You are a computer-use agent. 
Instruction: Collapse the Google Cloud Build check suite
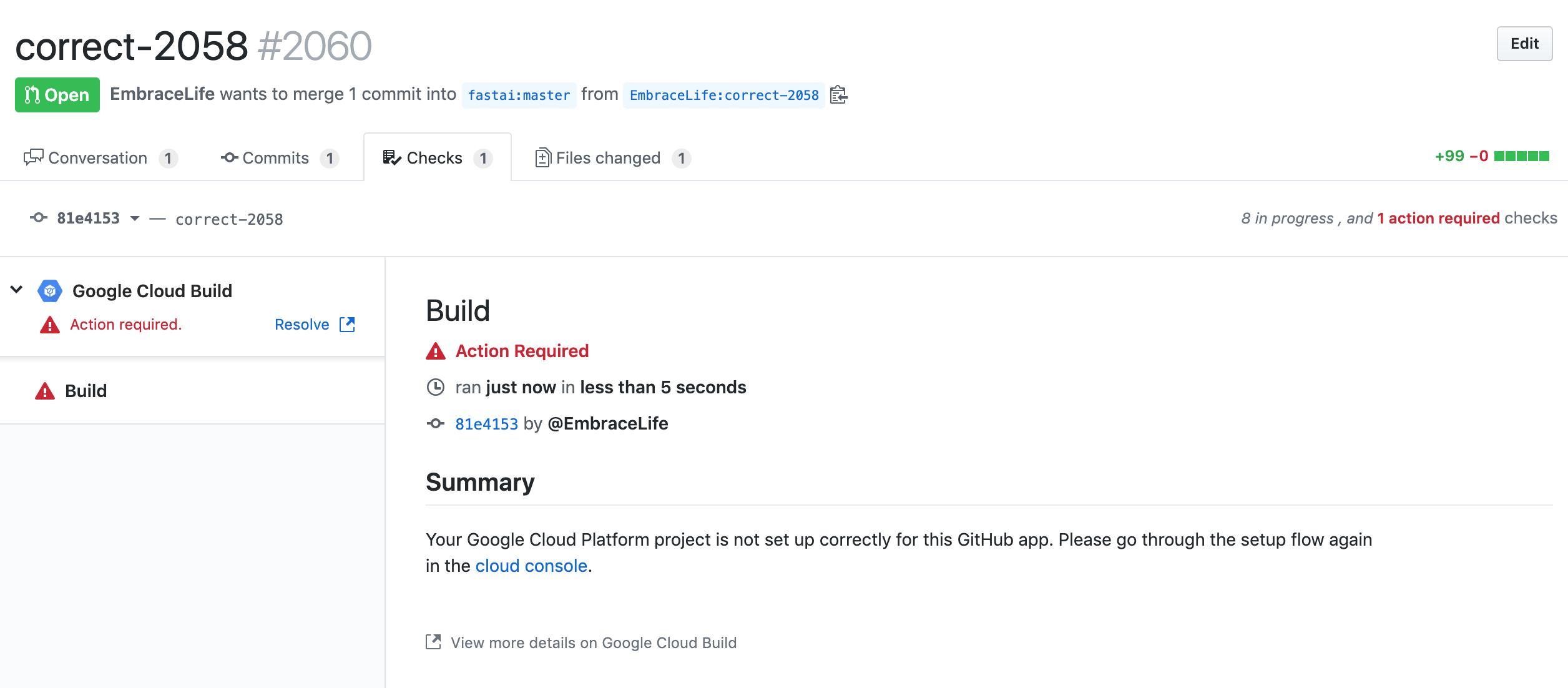point(17,290)
